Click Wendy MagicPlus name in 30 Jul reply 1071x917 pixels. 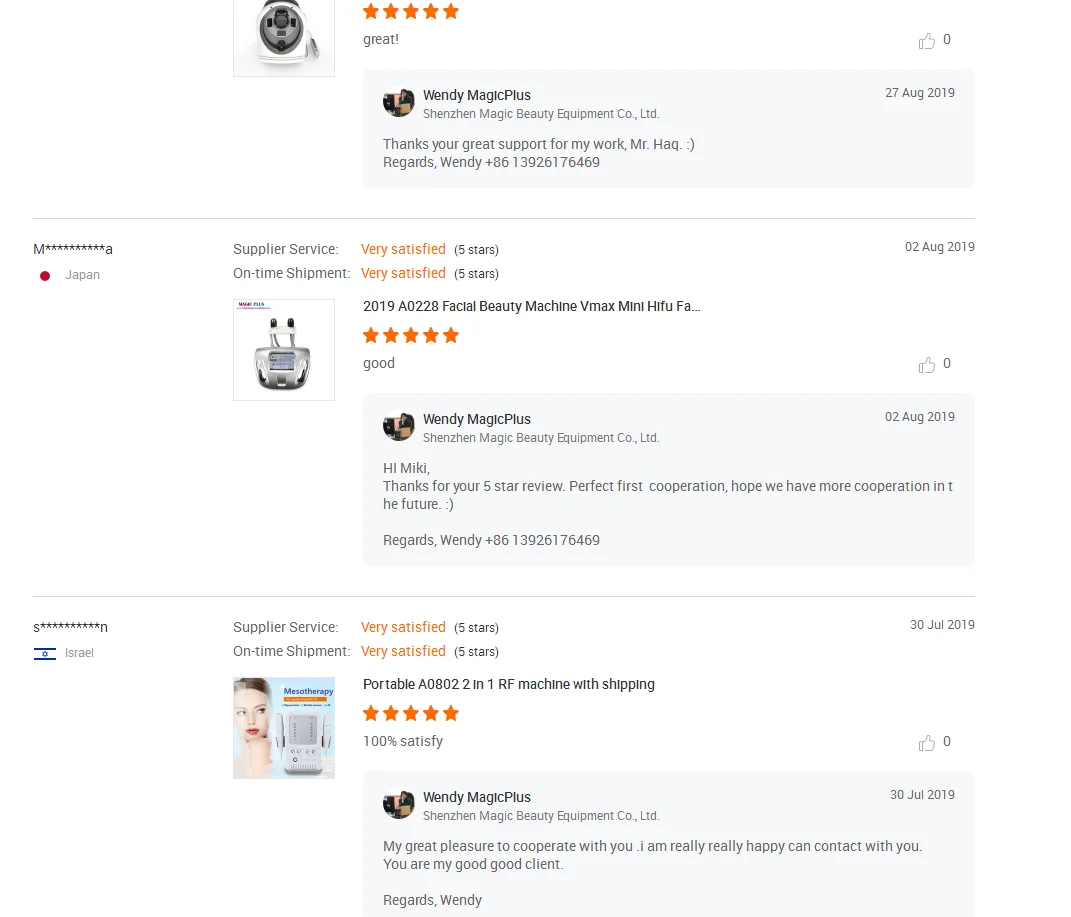476,797
